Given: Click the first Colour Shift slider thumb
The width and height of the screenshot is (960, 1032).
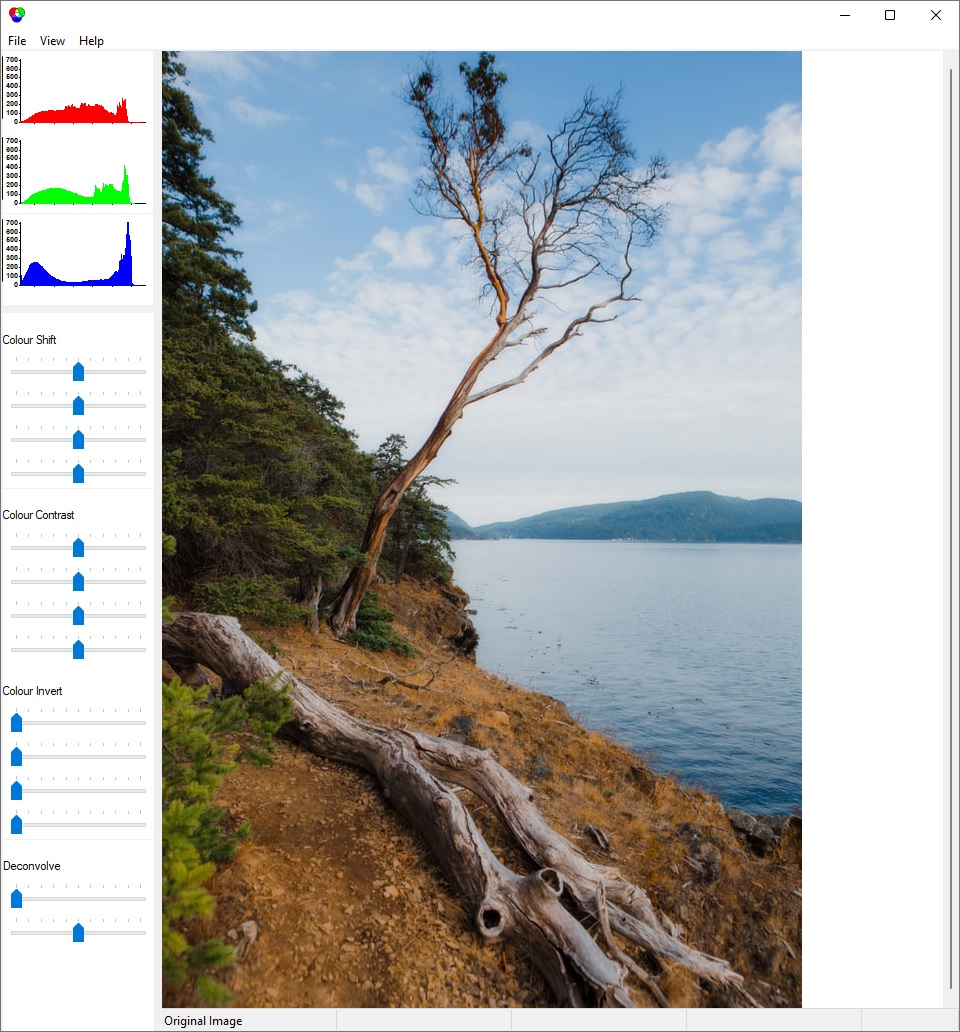Looking at the screenshot, I should click(78, 371).
